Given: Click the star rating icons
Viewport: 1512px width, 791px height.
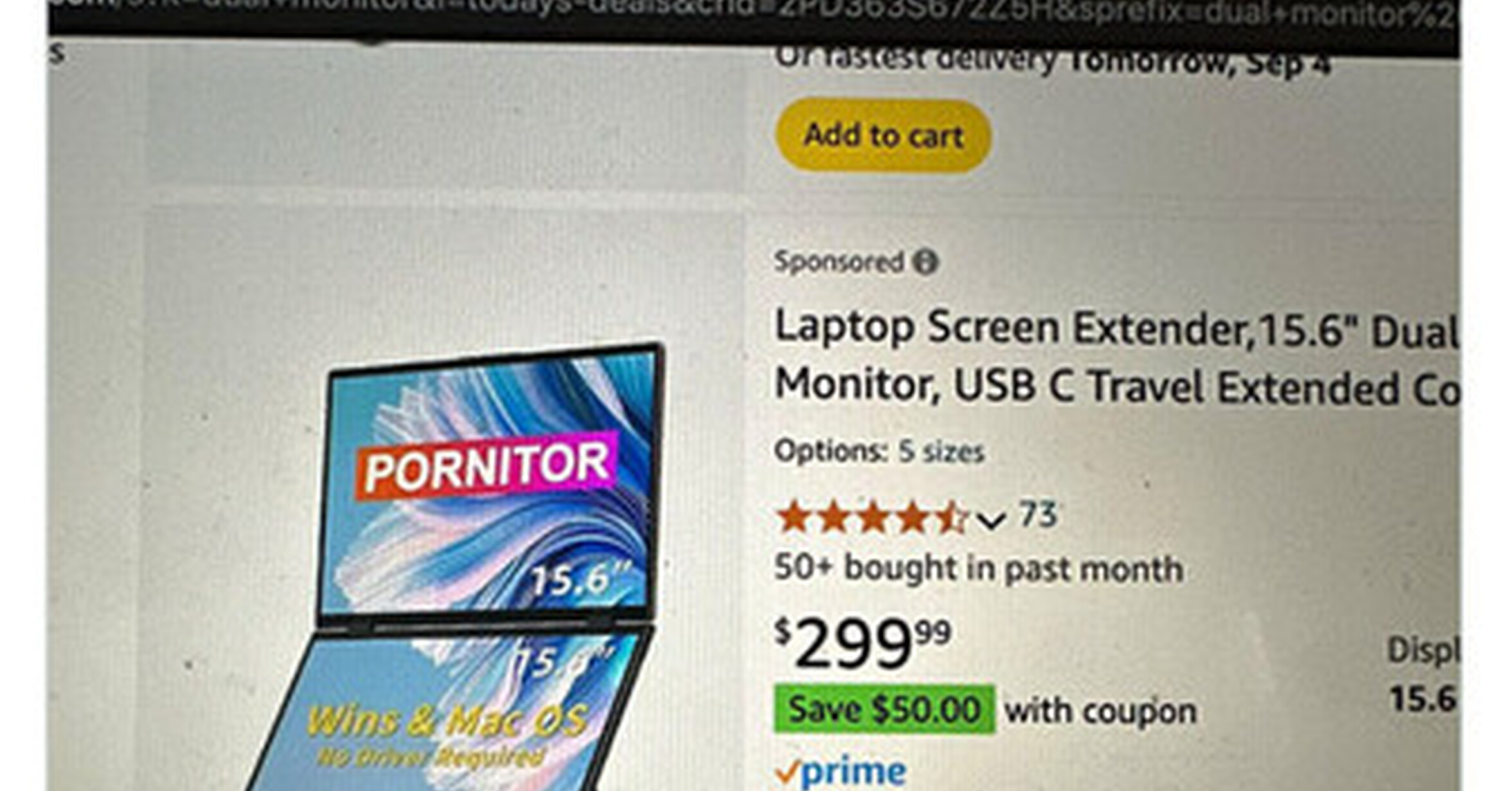Looking at the screenshot, I should (x=872, y=518).
